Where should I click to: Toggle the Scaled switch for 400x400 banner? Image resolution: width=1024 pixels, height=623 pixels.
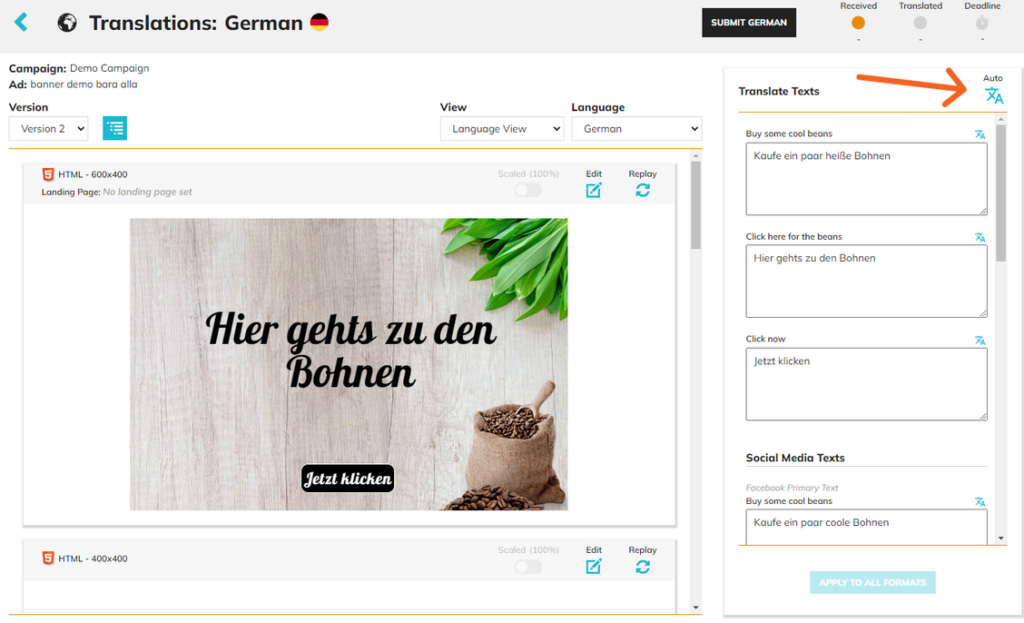[528, 566]
